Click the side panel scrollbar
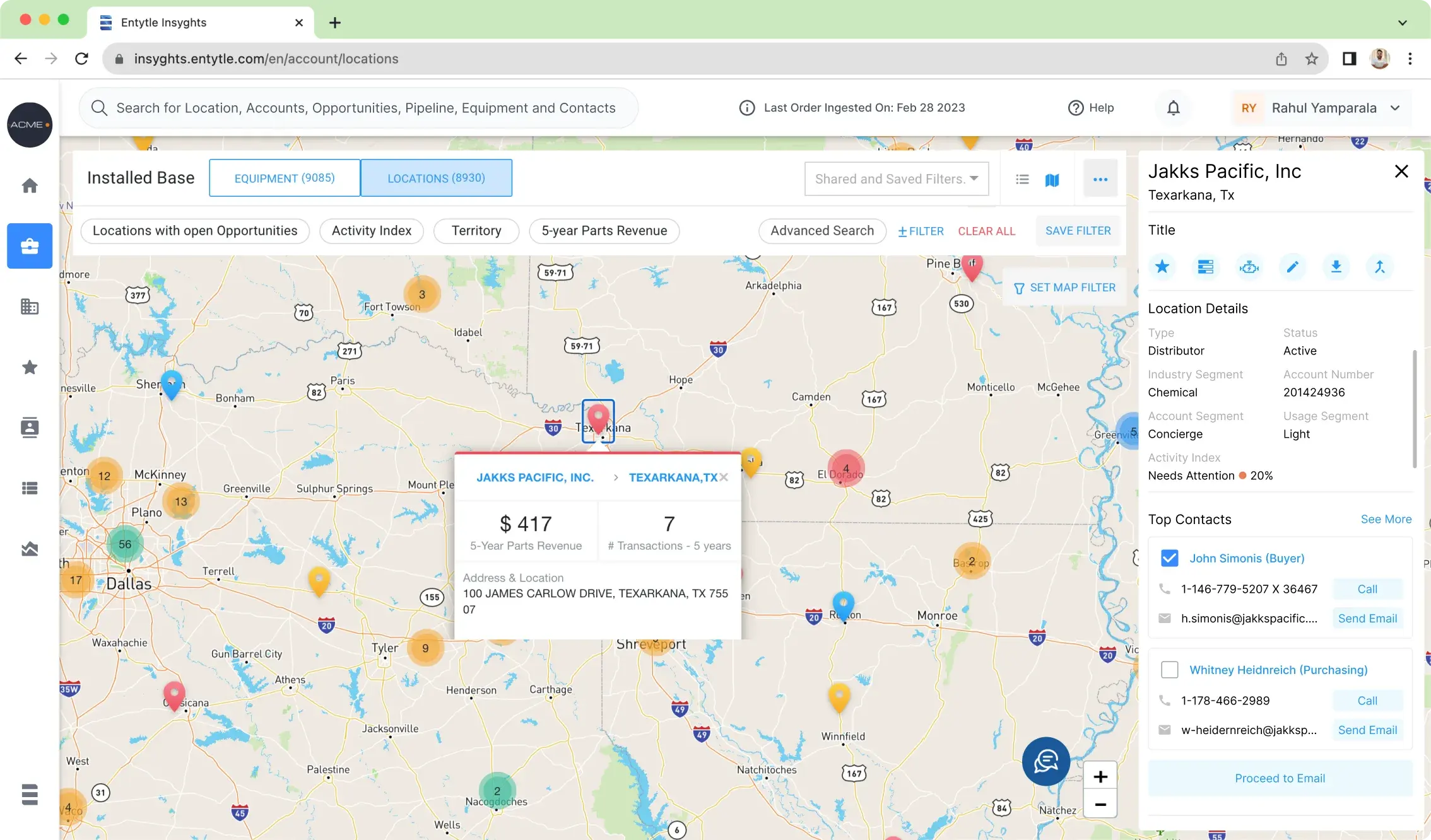Screen dimensions: 1431x840 (x=1415, y=410)
